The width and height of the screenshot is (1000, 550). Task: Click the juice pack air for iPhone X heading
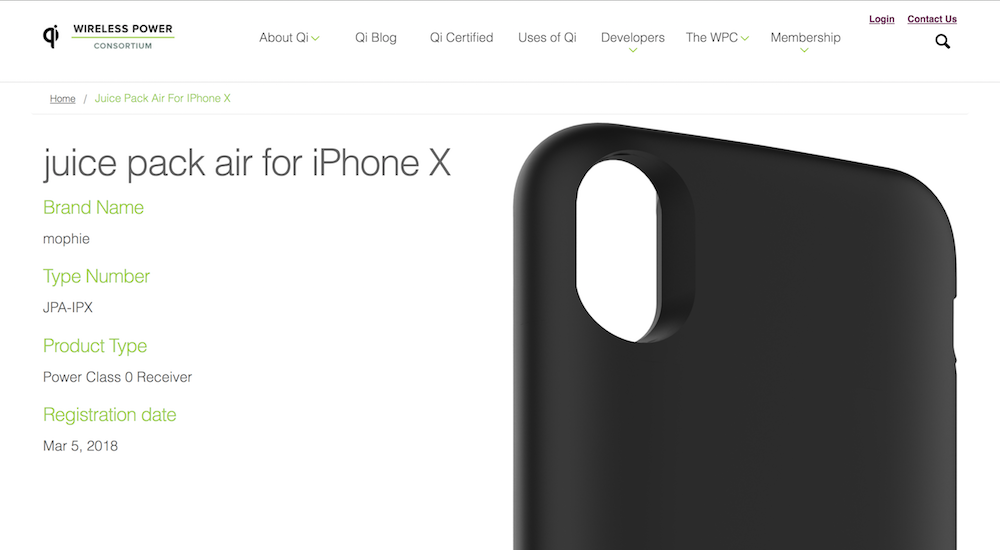247,163
